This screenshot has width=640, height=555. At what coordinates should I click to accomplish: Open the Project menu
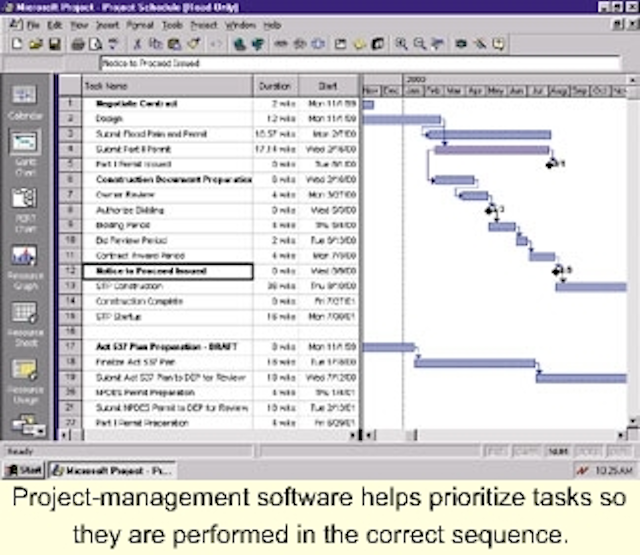[x=204, y=25]
